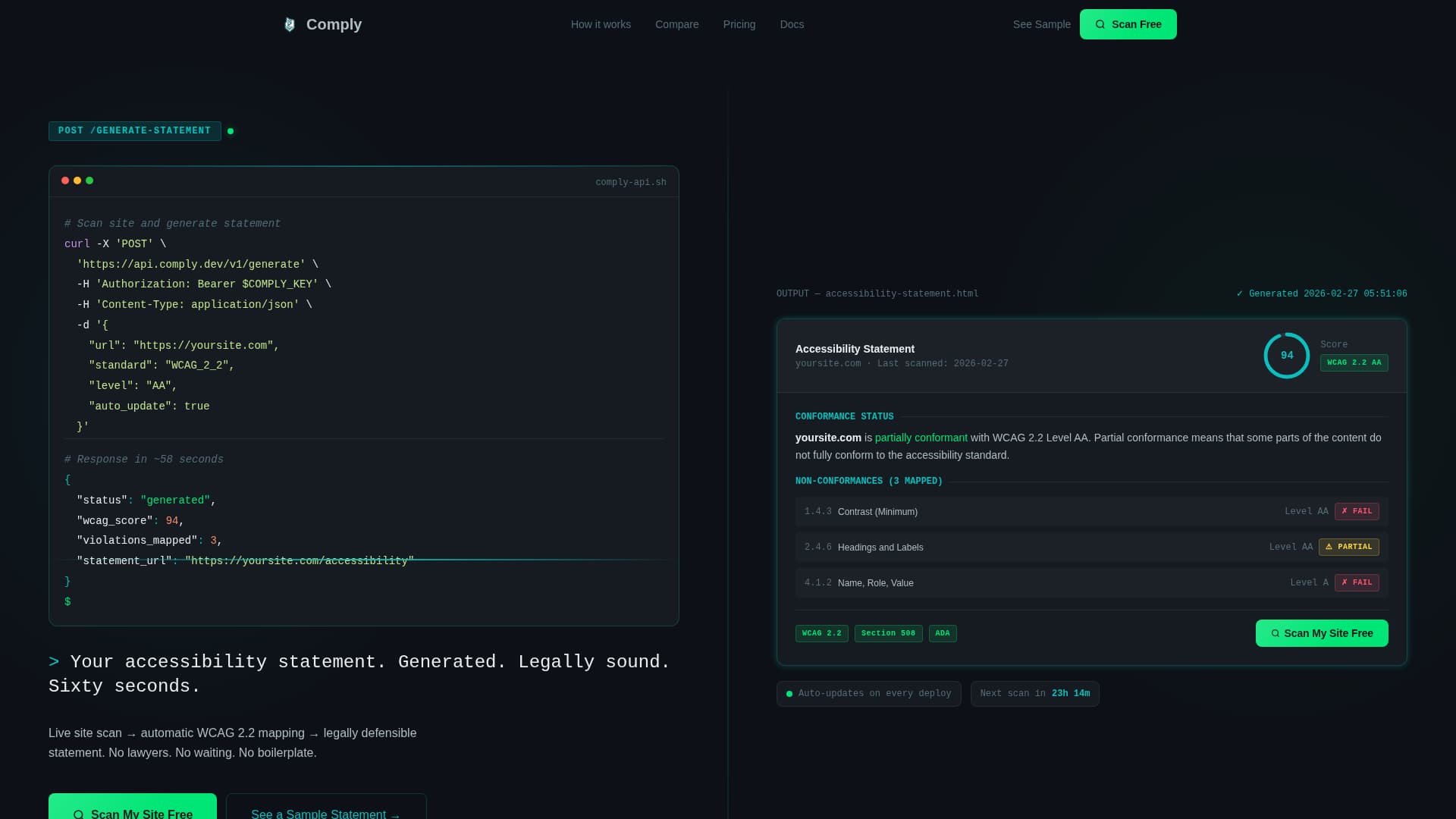Open the How it works menu item
The width and height of the screenshot is (1456, 819).
[601, 24]
